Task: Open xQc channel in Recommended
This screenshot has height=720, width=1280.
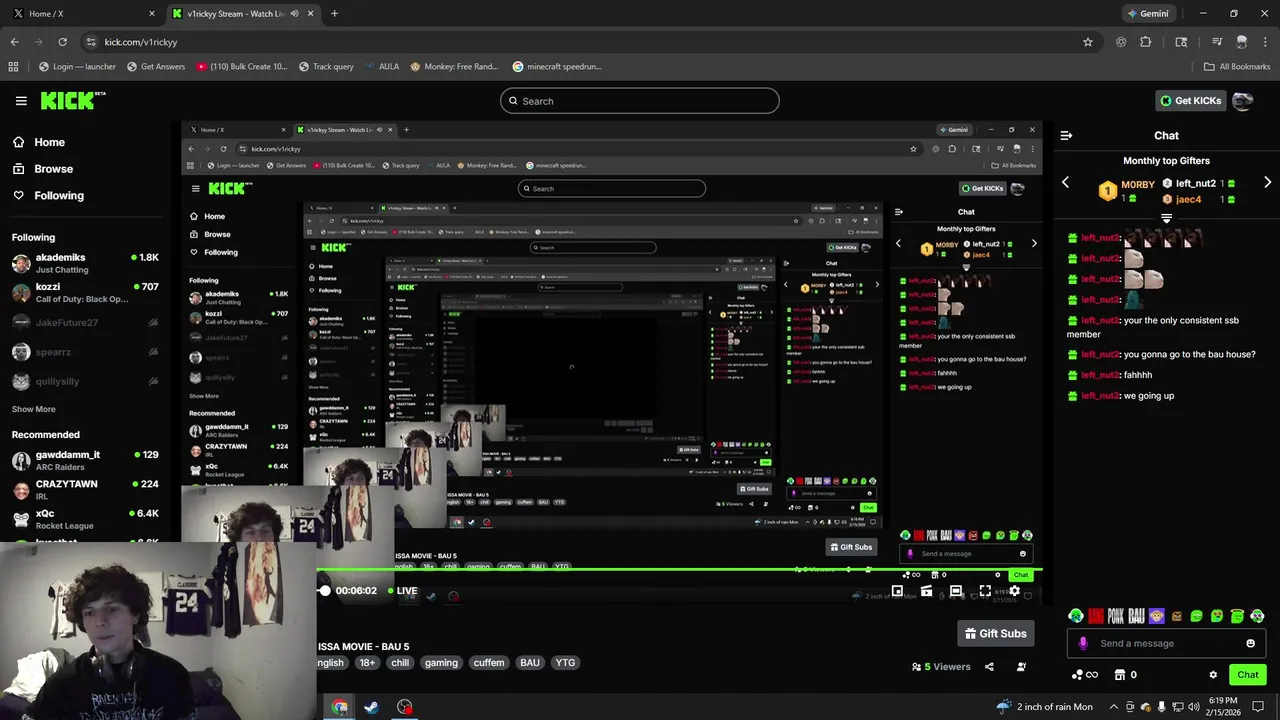Action: click(85, 519)
